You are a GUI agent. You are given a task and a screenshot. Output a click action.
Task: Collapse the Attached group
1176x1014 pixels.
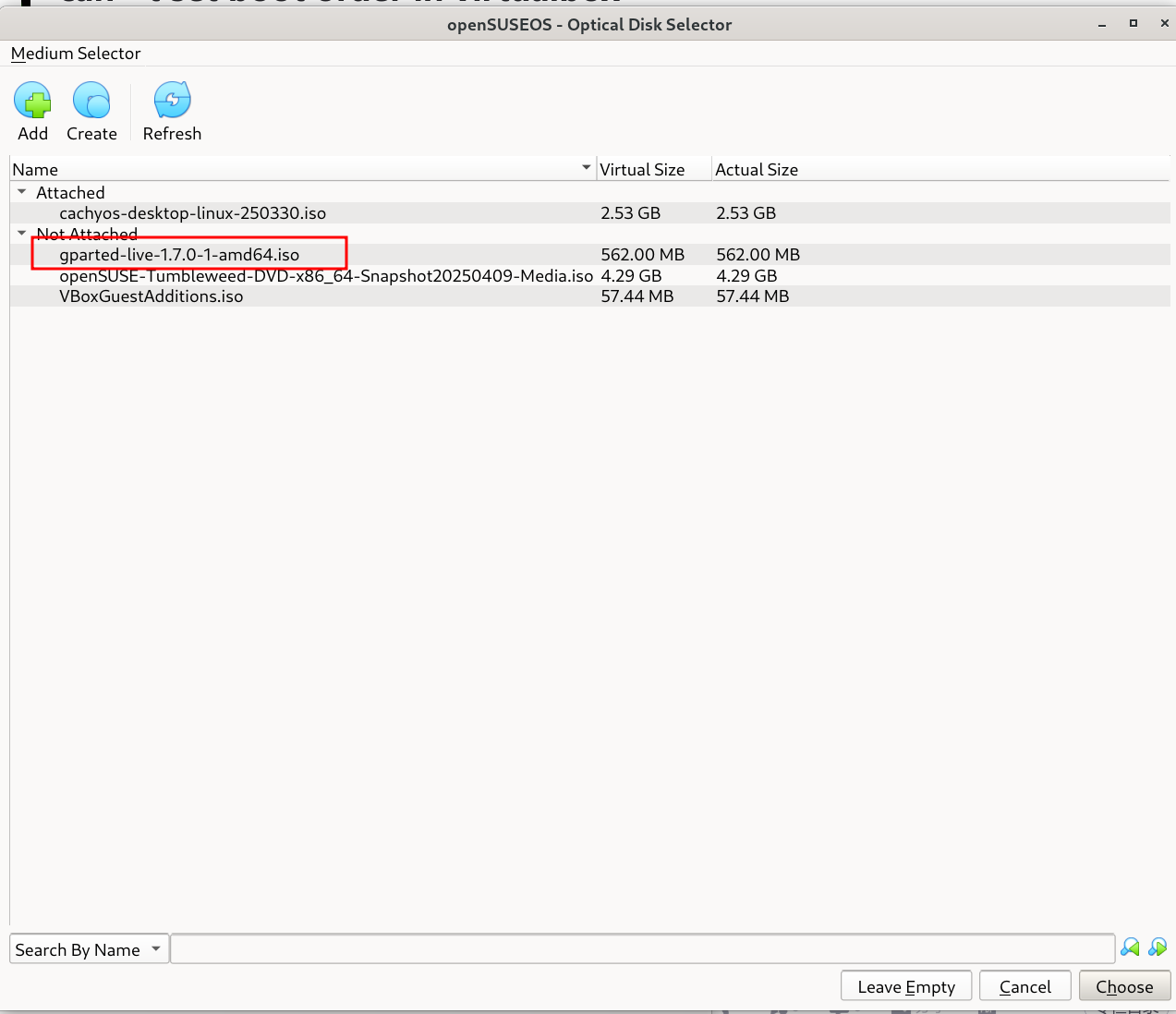[22, 192]
